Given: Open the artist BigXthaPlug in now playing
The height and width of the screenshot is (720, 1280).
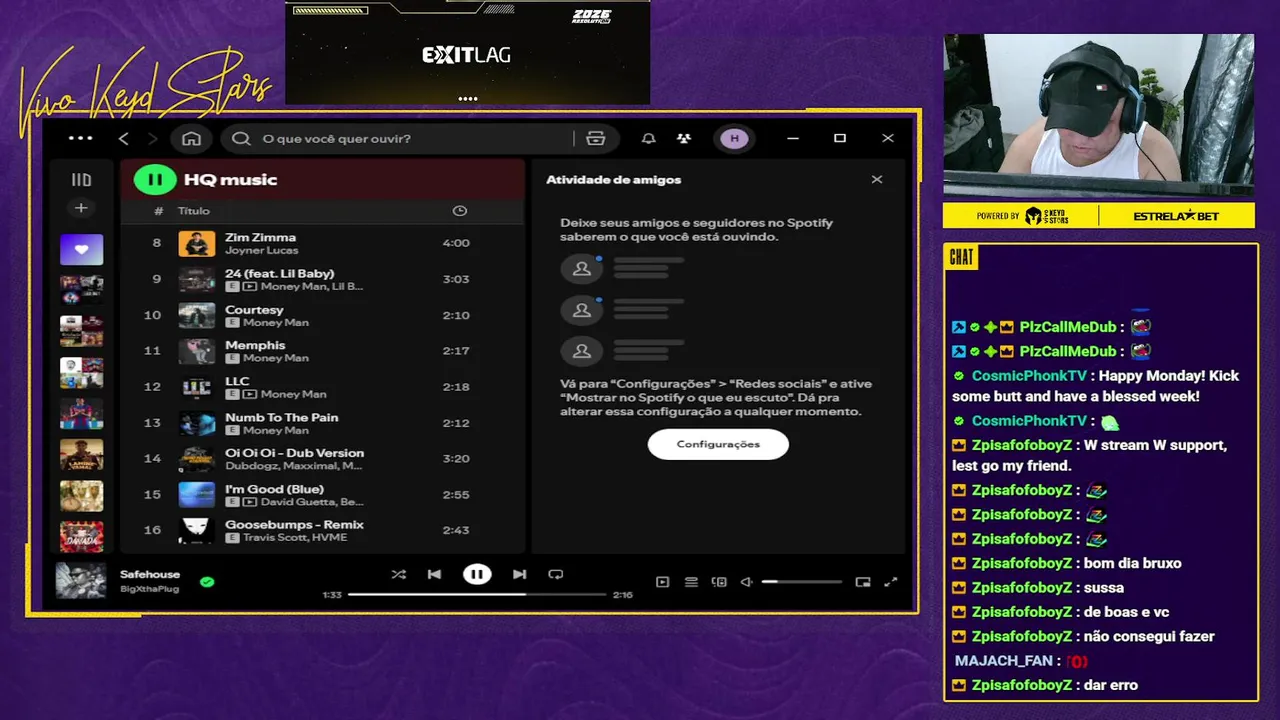Looking at the screenshot, I should [149, 589].
